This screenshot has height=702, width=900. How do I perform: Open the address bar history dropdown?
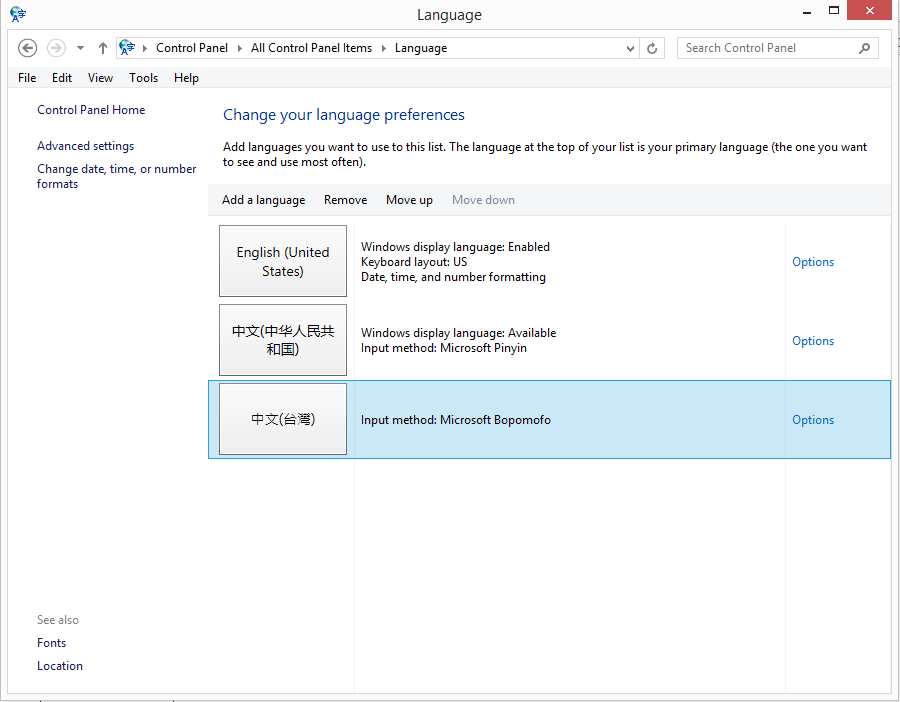coord(630,49)
